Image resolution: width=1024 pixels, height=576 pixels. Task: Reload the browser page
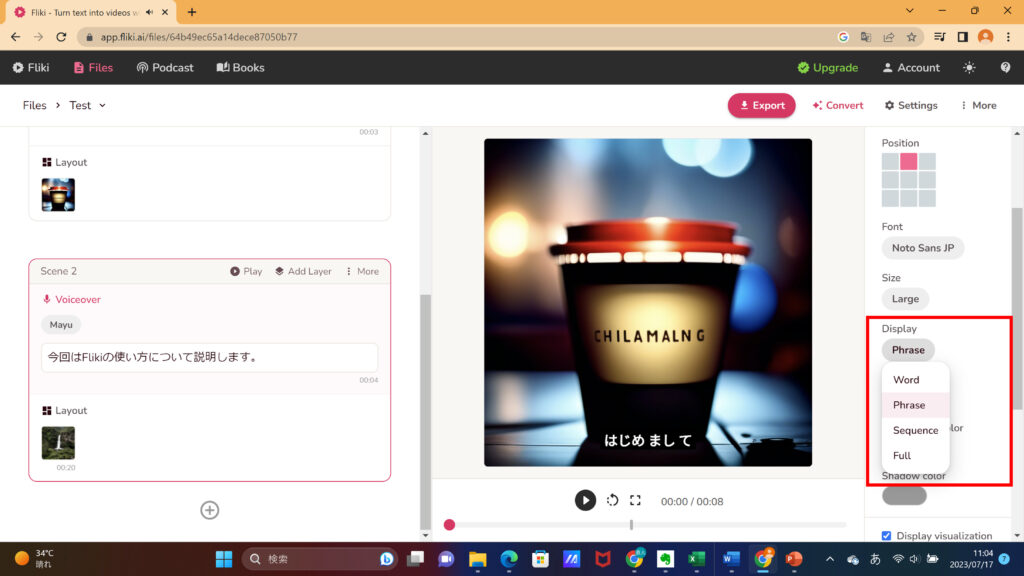[61, 37]
